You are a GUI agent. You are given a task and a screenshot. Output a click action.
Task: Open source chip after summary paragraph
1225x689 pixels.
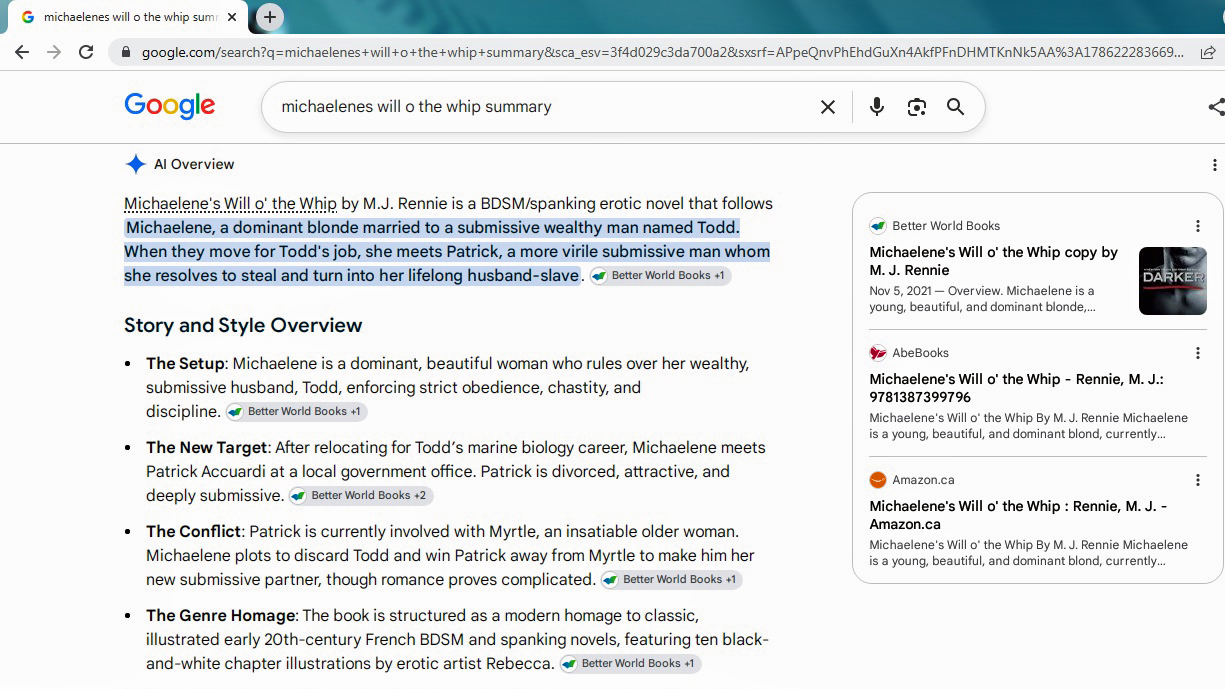coord(660,276)
